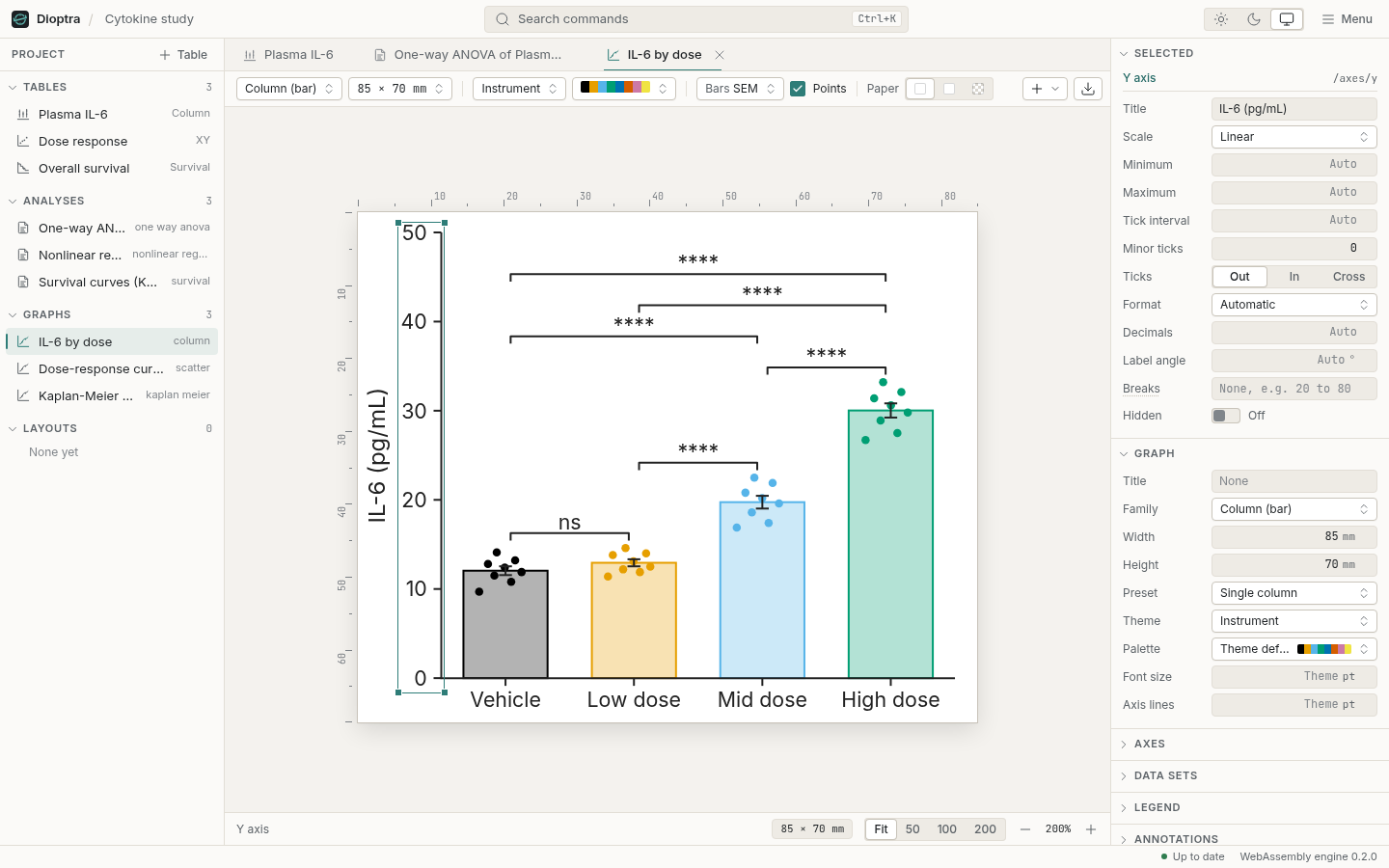This screenshot has height=868, width=1389.
Task: Click the add Table button
Action: tap(183, 55)
